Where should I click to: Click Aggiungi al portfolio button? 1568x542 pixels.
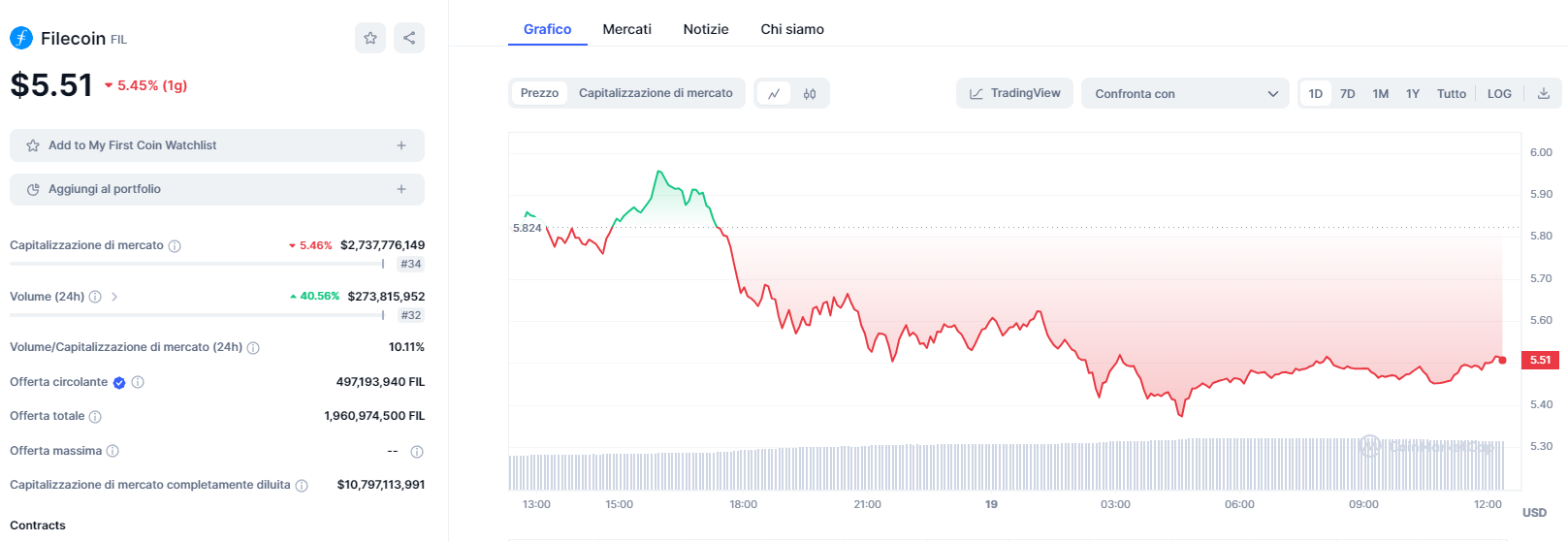coord(217,189)
